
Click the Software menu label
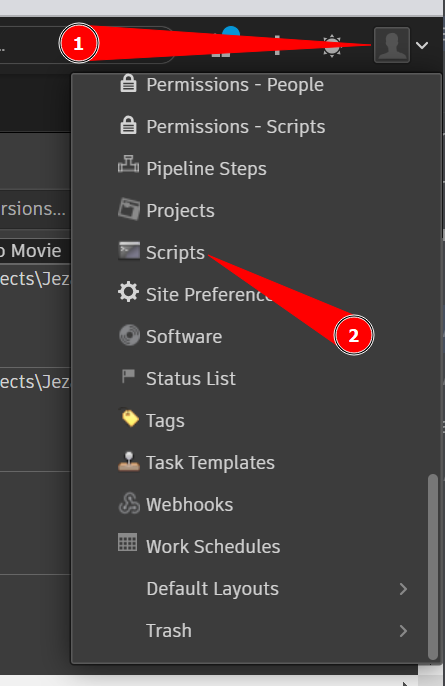pyautogui.click(x=184, y=337)
